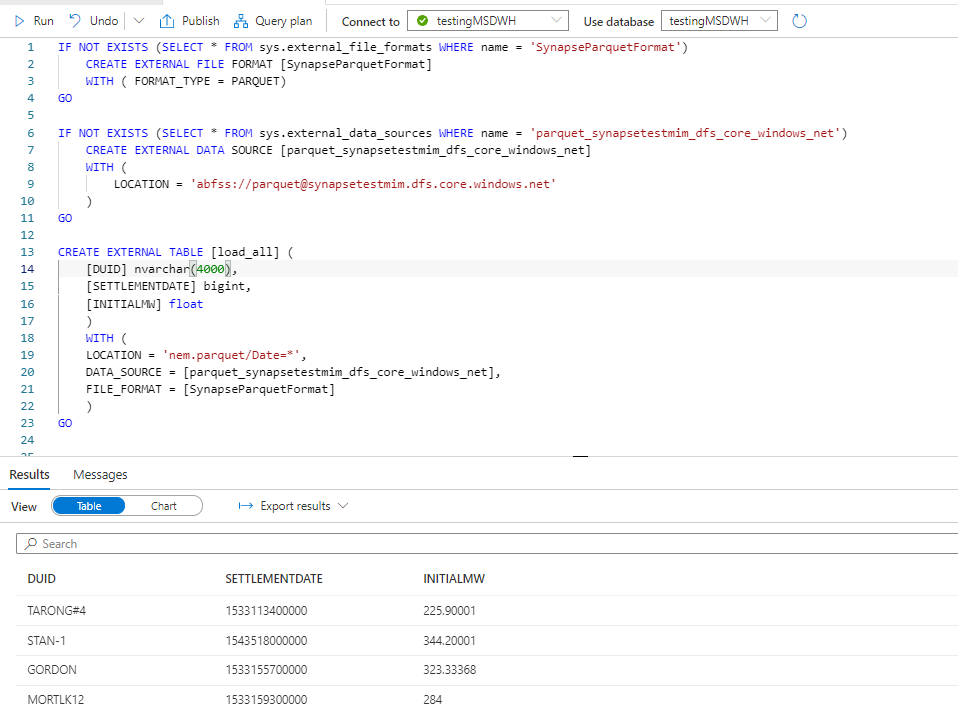Switch results view to Chart
Screen dimensions: 958x714
(x=164, y=506)
